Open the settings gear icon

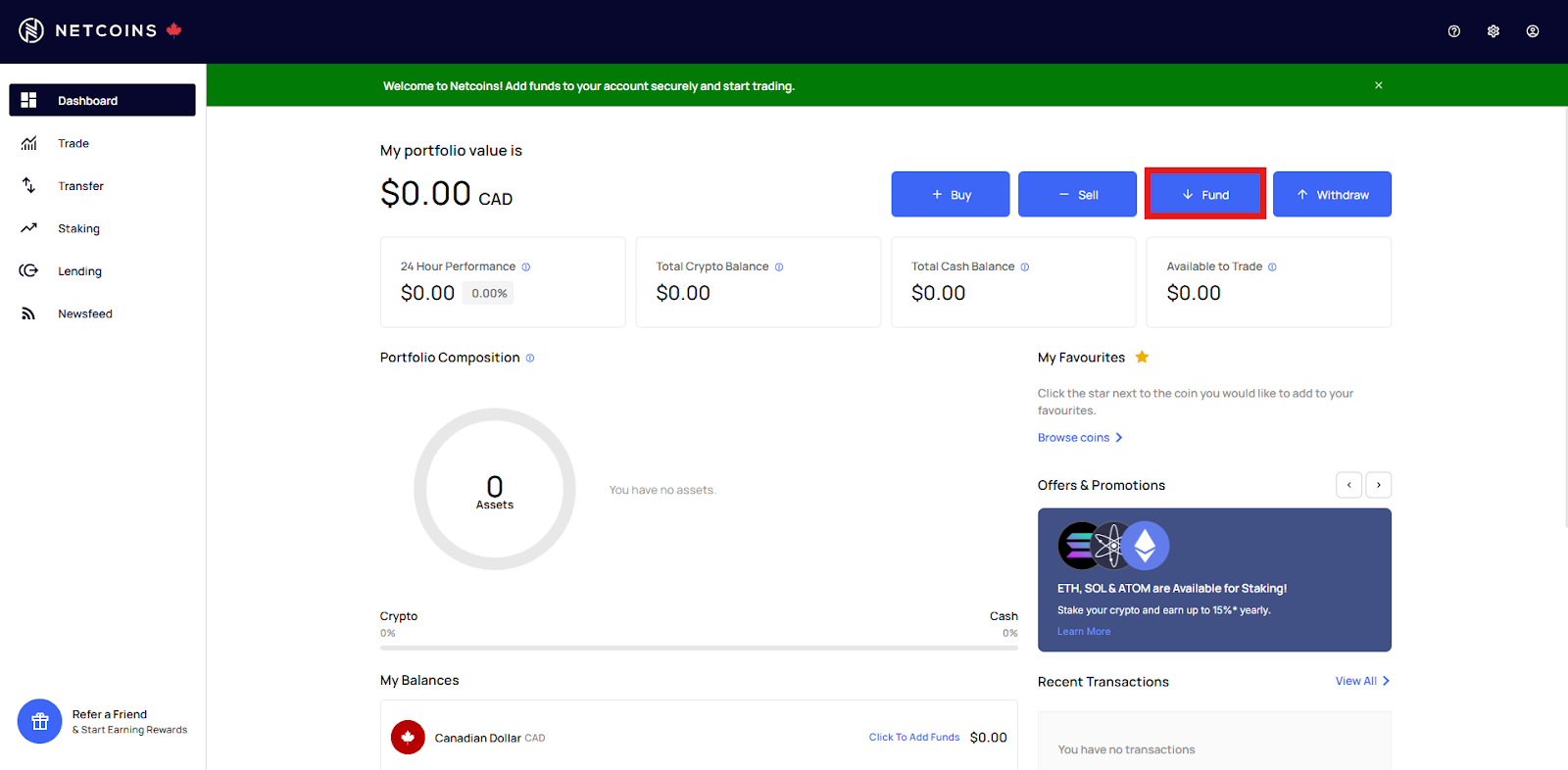1494,31
